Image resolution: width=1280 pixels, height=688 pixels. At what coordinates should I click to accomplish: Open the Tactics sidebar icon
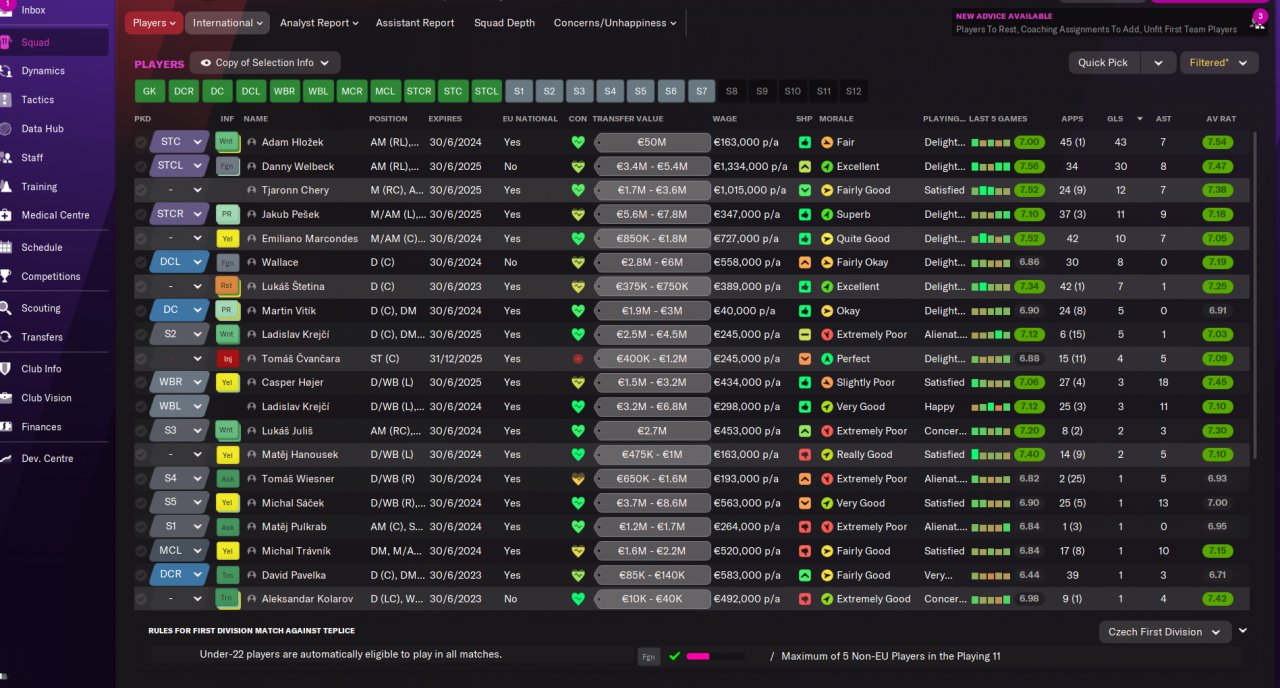(x=6, y=100)
